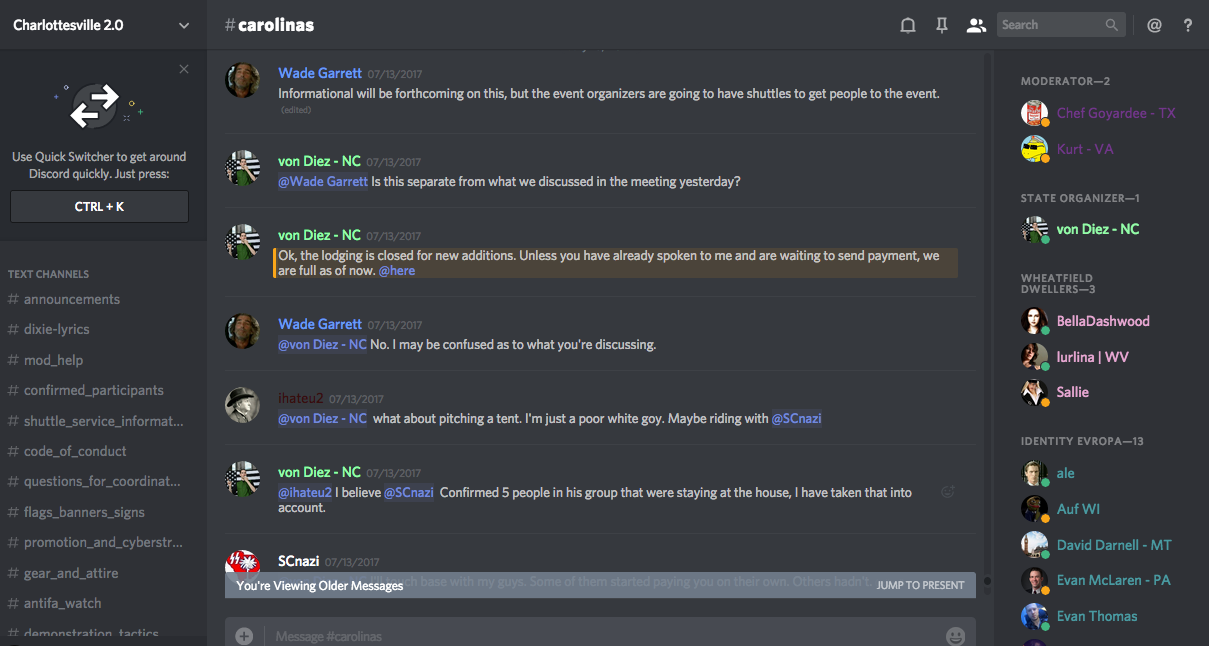Click the add reaction smiley on the message
Viewport: 1209px width, 646px height.
(x=948, y=491)
